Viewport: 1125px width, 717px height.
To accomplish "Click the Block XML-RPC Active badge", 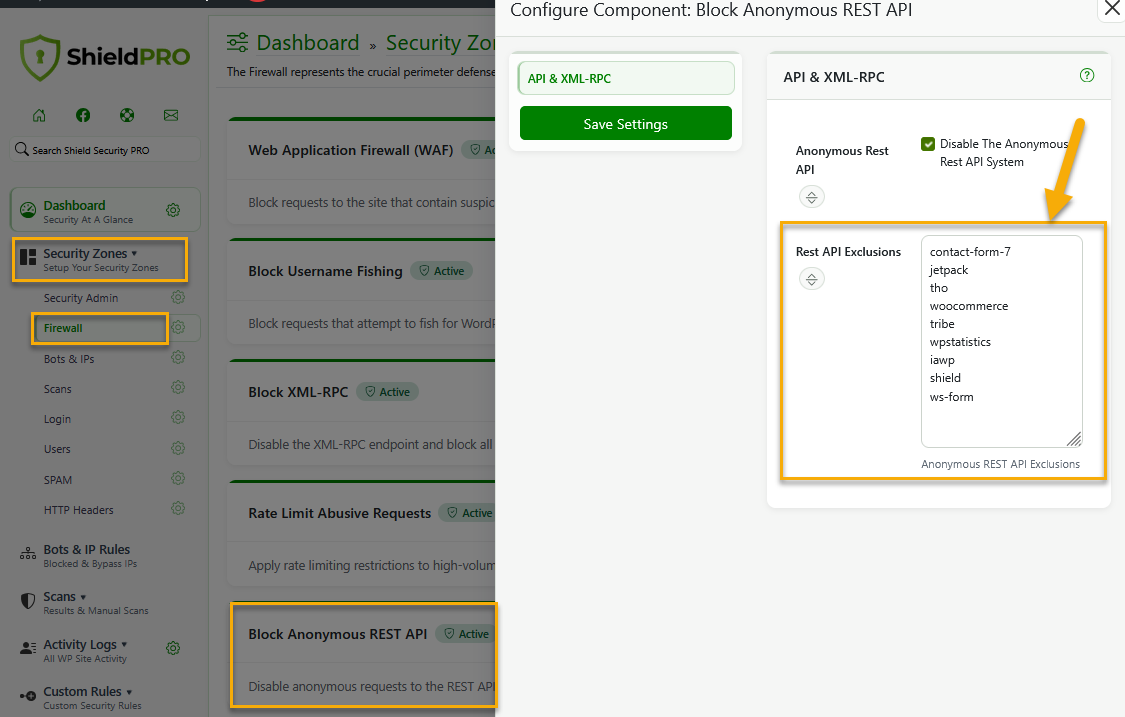I will click(387, 392).
